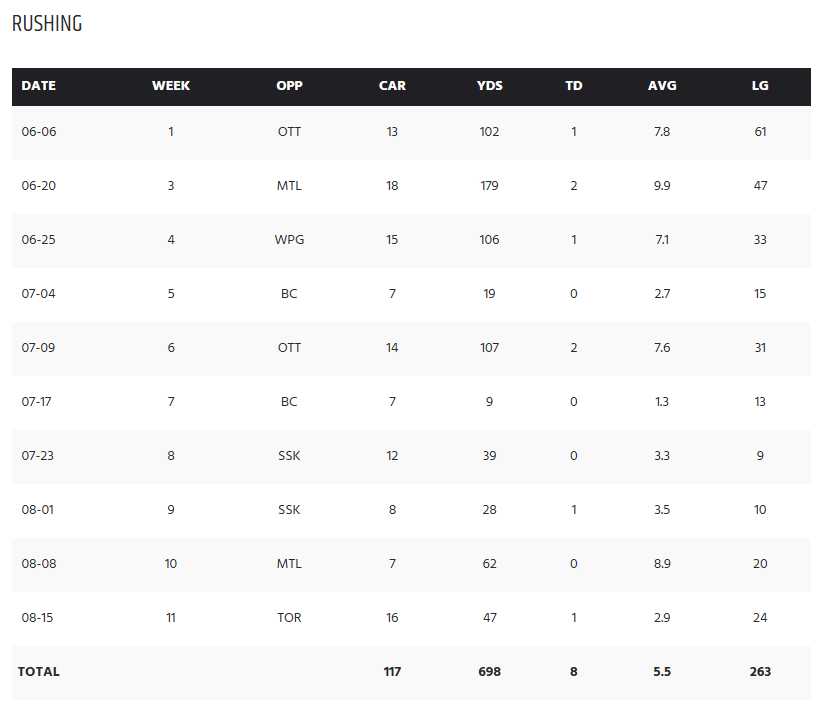Select the 61 longest run value
Screen dimensions: 820x705
click(x=760, y=132)
